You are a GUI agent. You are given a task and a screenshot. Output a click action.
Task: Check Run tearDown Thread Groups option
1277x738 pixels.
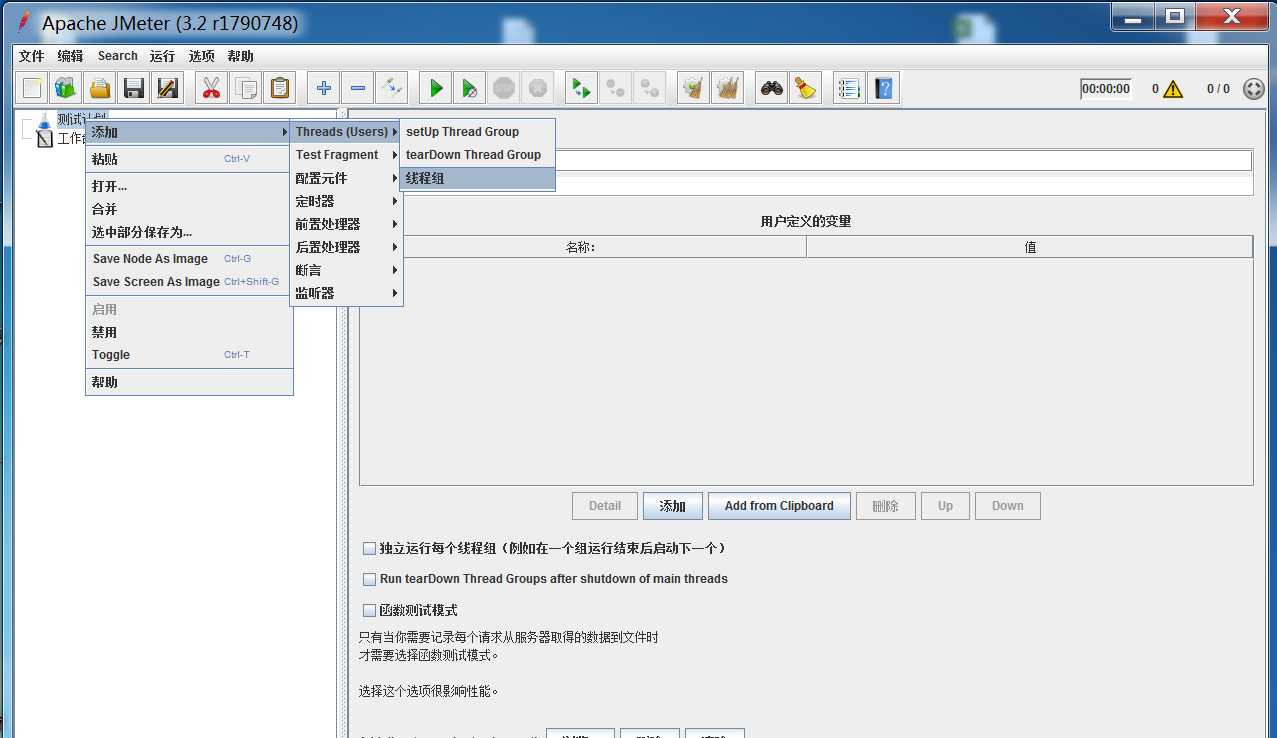pyautogui.click(x=369, y=579)
